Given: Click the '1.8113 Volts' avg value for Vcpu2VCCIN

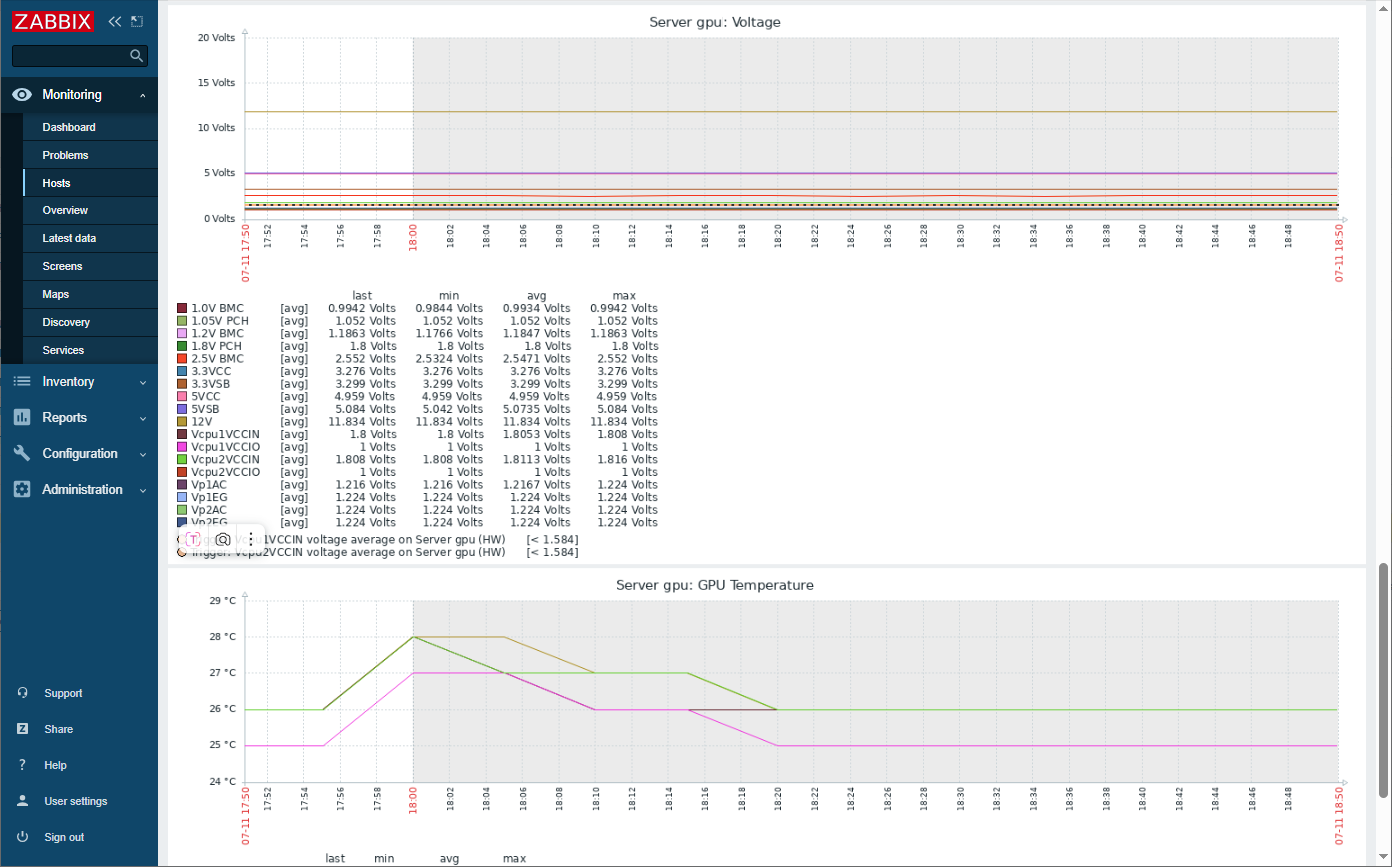Looking at the screenshot, I should click(x=536, y=460).
